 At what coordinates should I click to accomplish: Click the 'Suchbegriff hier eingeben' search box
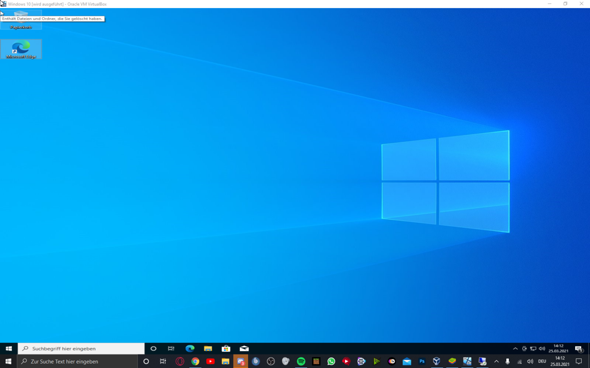pyautogui.click(x=81, y=348)
